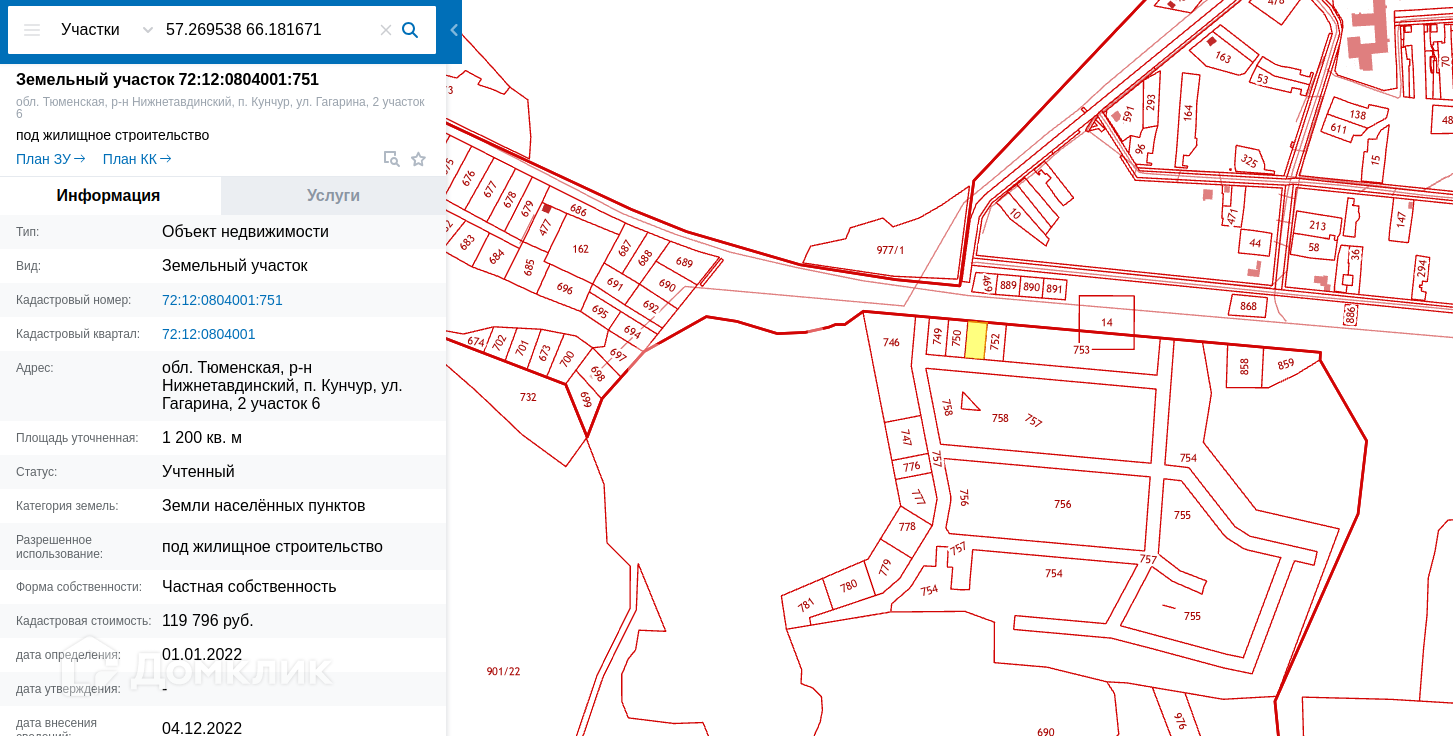Click the parcel title 72:12:0804001:751 heading

pyautogui.click(x=167, y=80)
